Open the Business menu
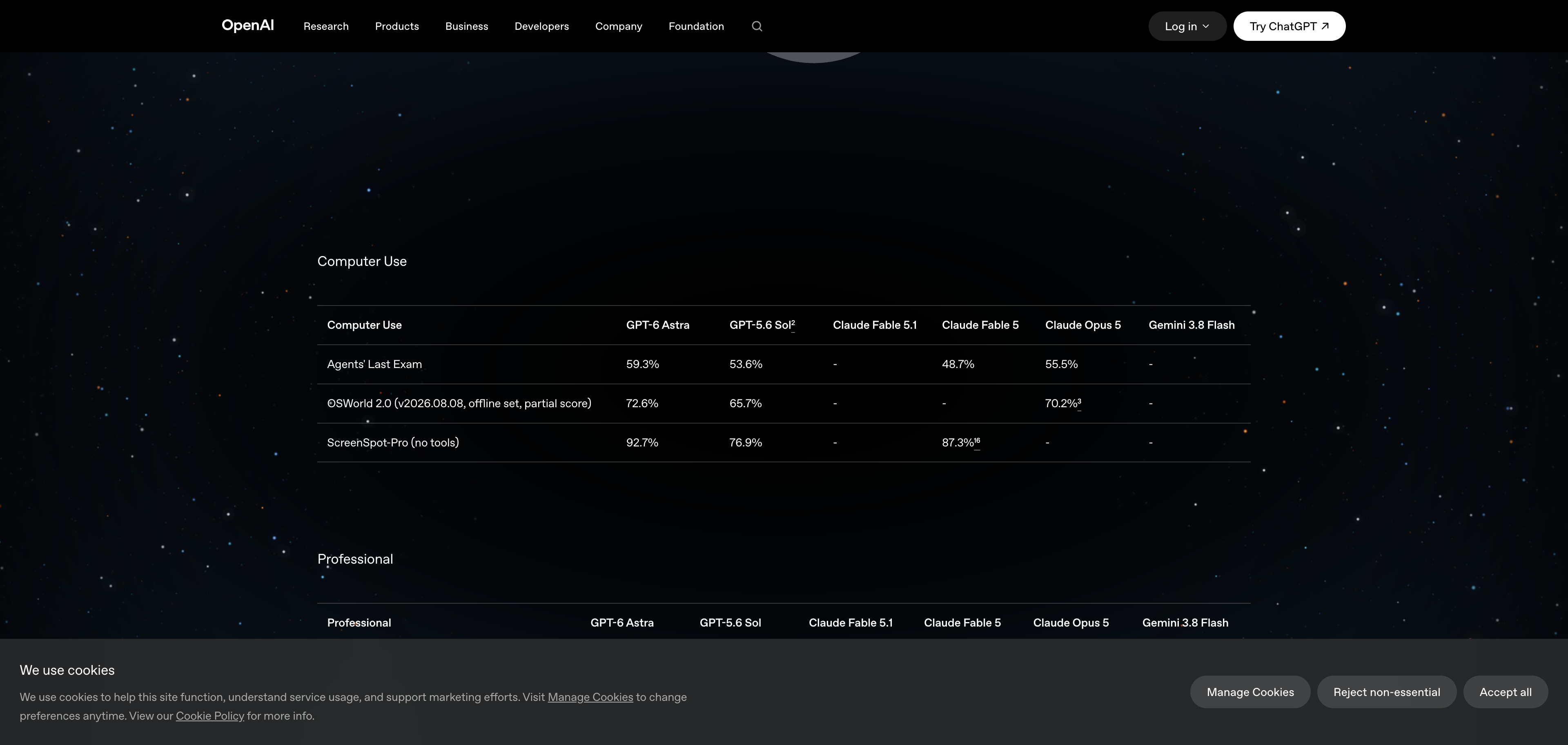 [x=467, y=26]
